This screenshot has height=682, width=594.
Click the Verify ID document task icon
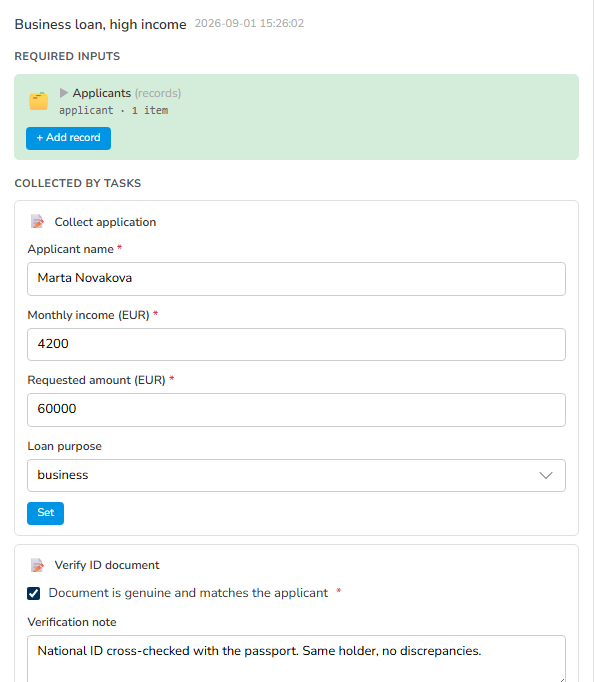pos(37,565)
